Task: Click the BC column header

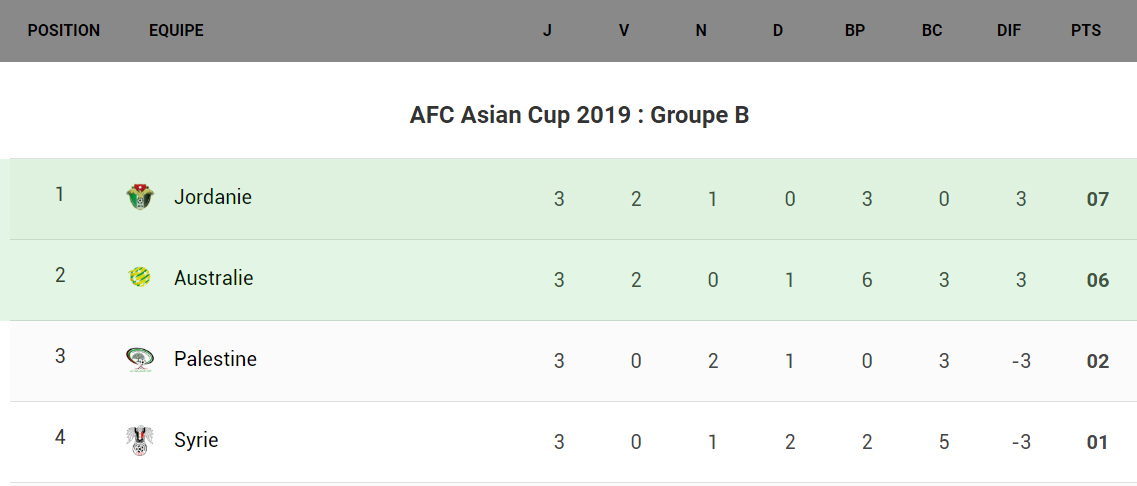Action: coord(932,31)
